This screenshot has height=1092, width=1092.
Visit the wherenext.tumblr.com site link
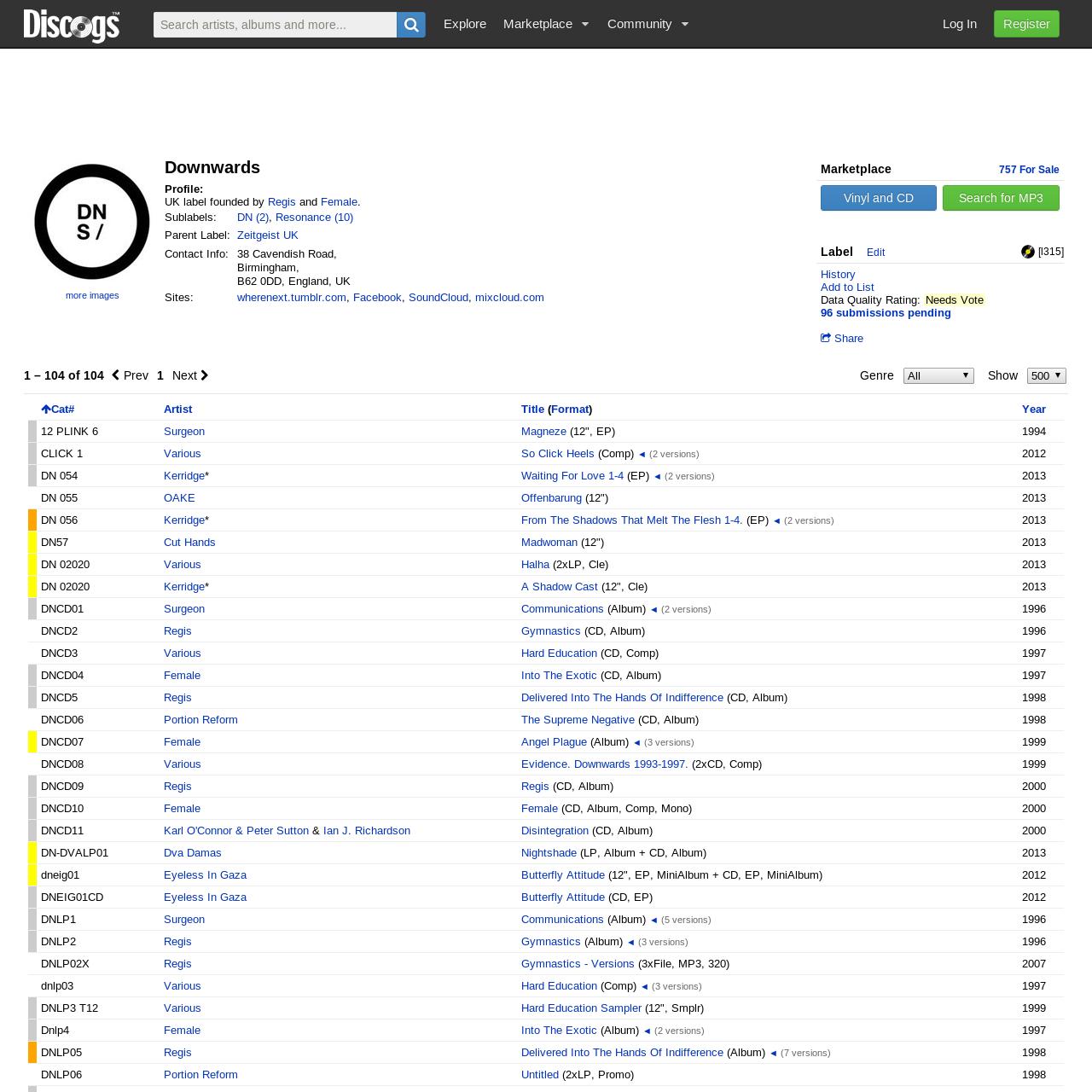(x=292, y=298)
